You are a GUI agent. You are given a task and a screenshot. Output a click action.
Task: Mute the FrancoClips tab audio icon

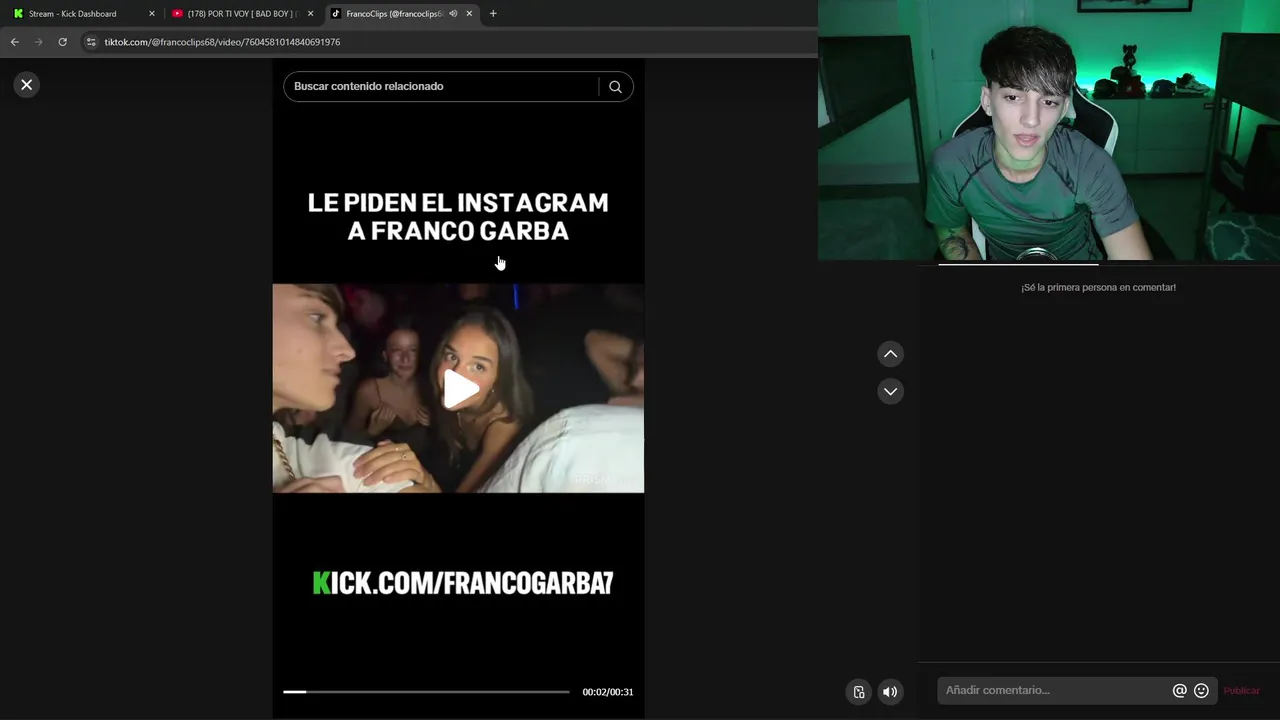coord(453,14)
